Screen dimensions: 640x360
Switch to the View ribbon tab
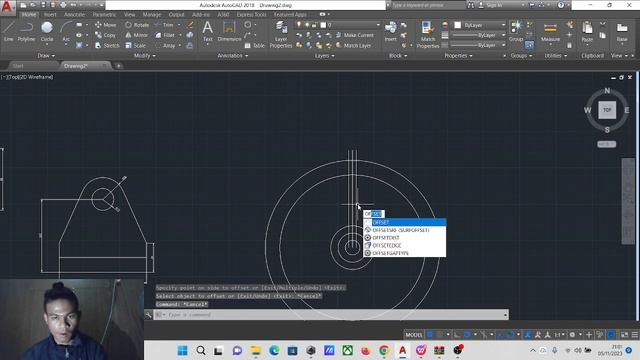[x=129, y=14]
